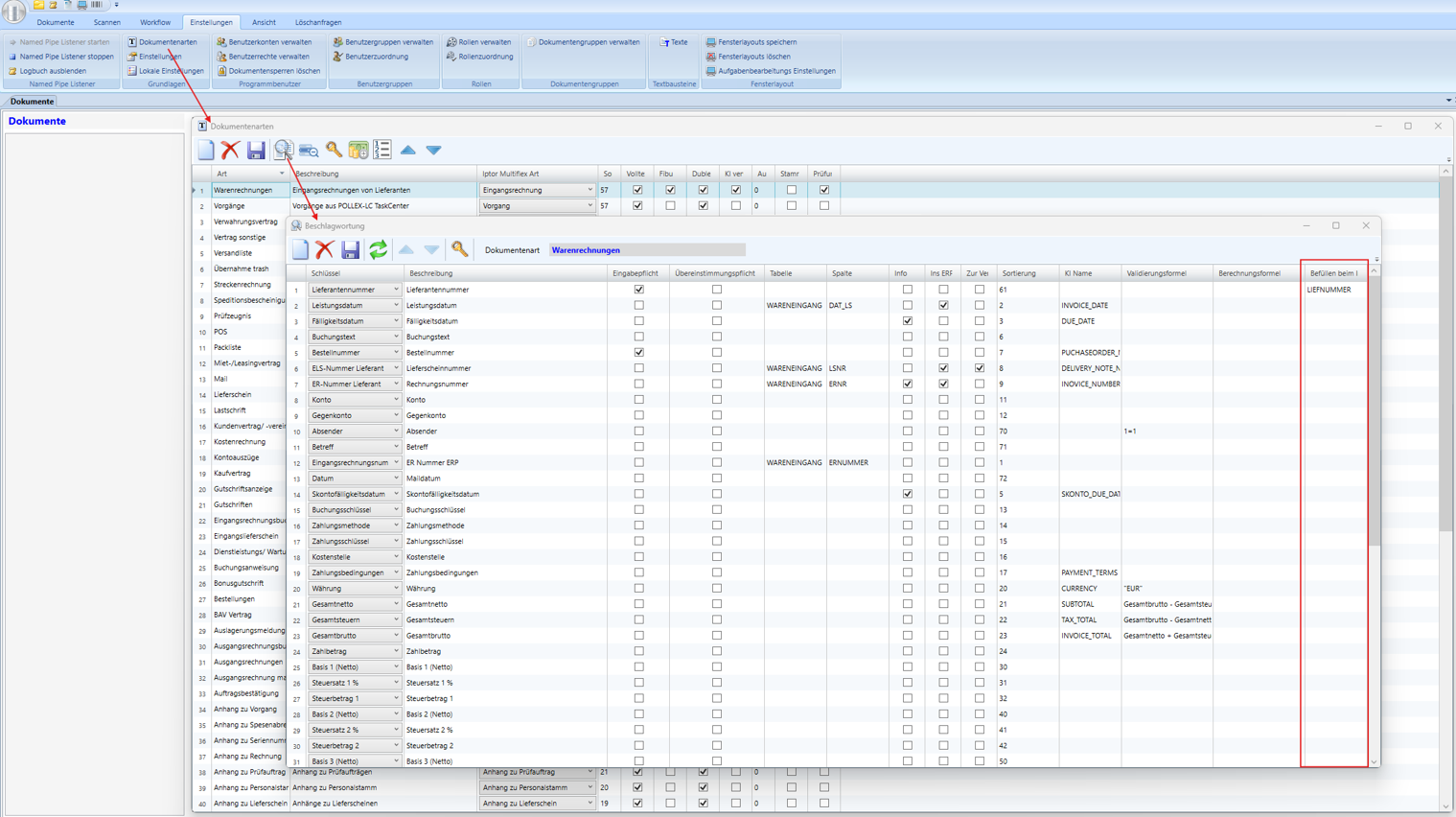This screenshot has height=817, width=1456.
Task: Click the table-with-coins icon in Dokumentenarten toolbar
Action: pos(358,150)
